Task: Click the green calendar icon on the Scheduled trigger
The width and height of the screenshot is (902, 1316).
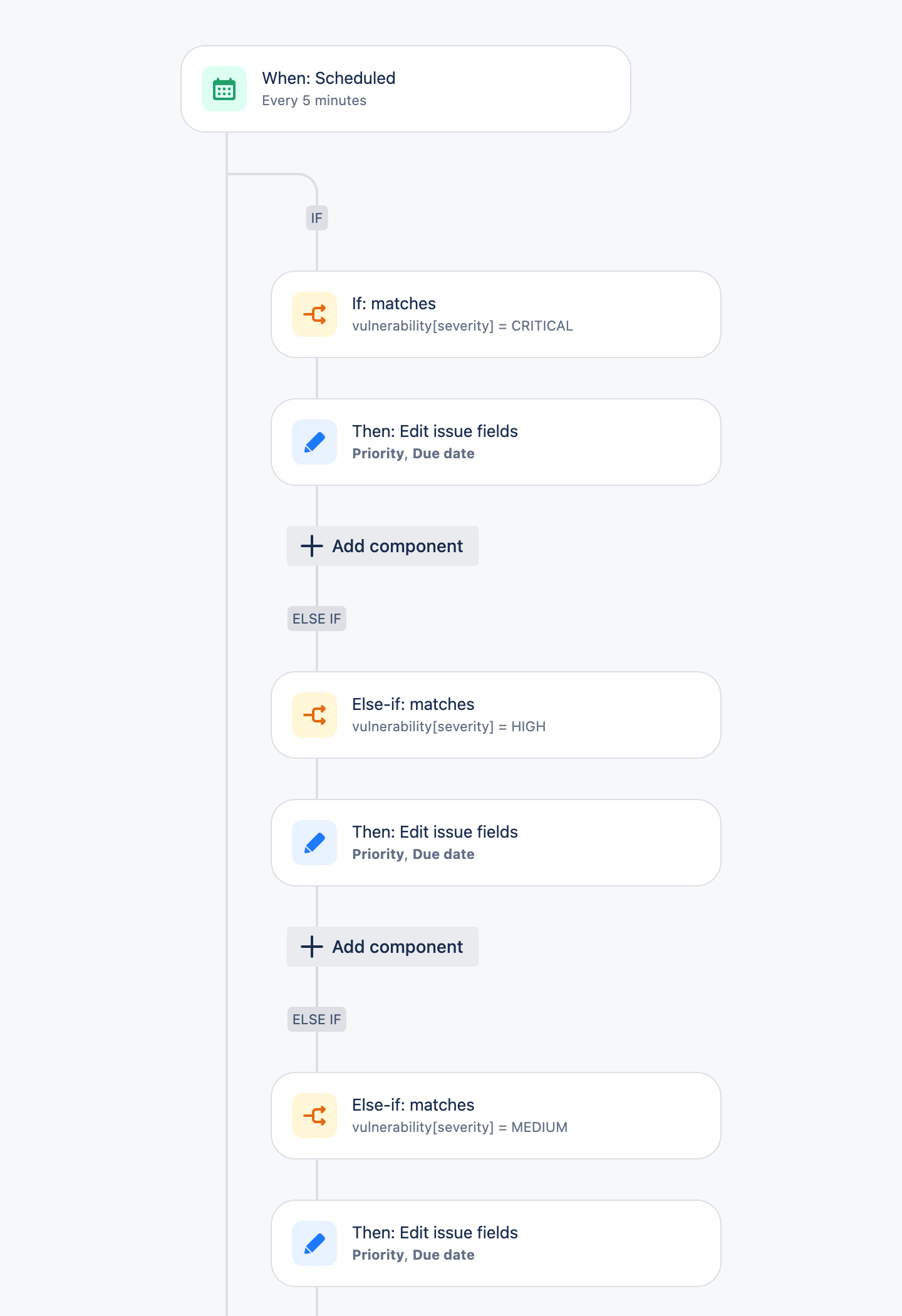Action: (224, 89)
